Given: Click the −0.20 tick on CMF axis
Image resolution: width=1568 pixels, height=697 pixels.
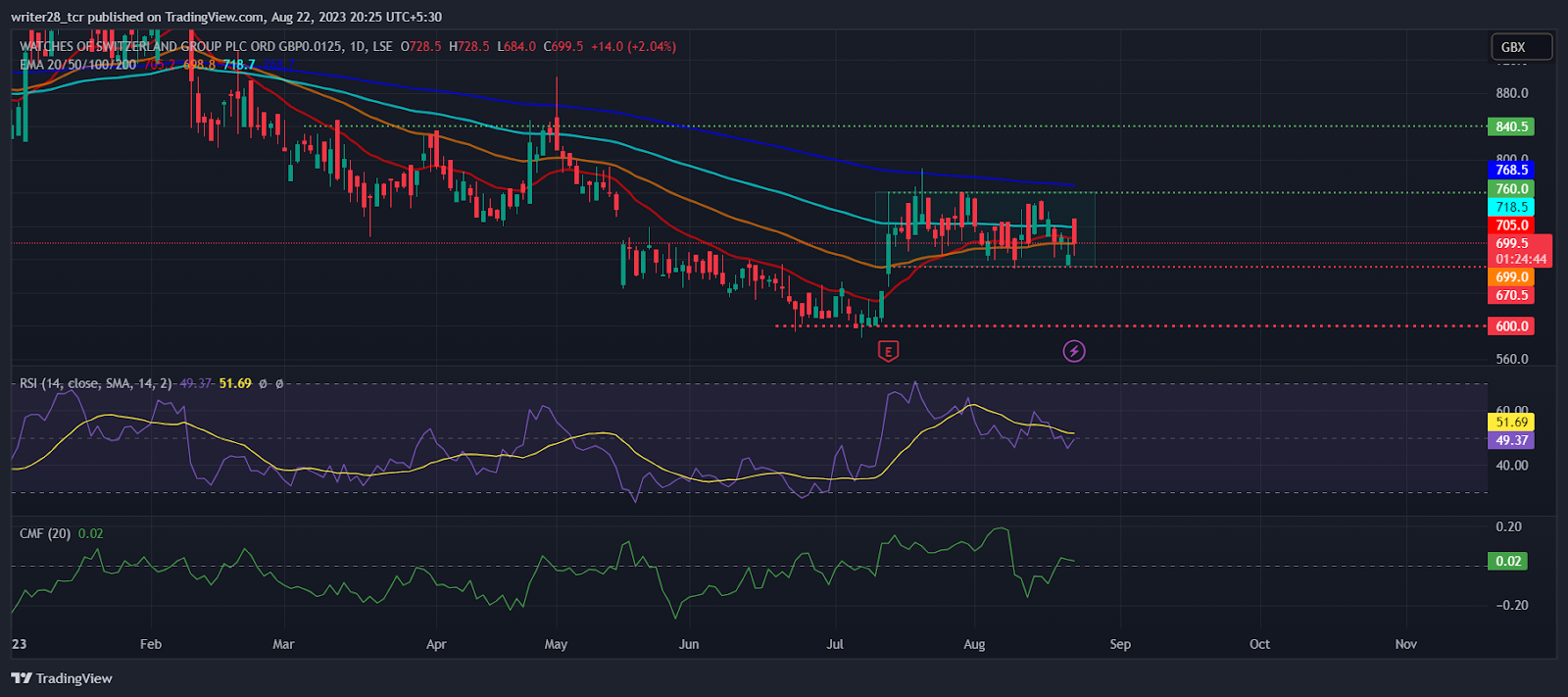Looking at the screenshot, I should pos(1512,605).
